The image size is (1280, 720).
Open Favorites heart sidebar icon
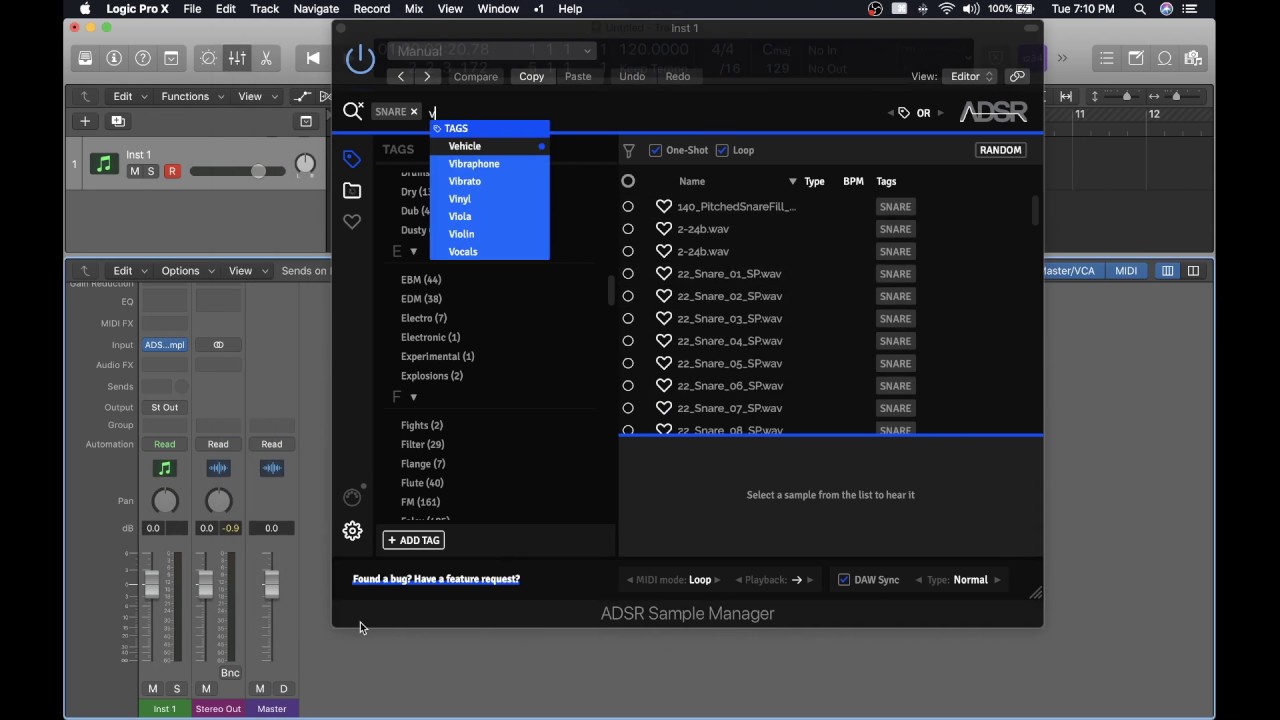point(352,221)
